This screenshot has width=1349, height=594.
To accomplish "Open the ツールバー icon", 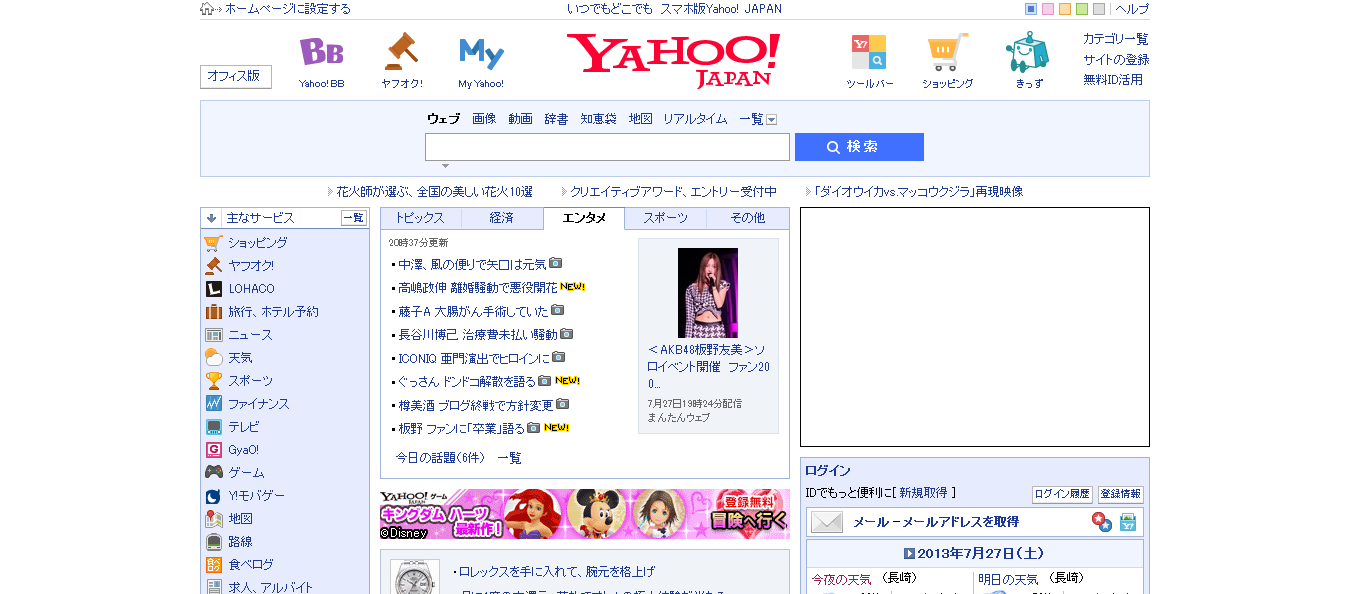I will coord(869,52).
